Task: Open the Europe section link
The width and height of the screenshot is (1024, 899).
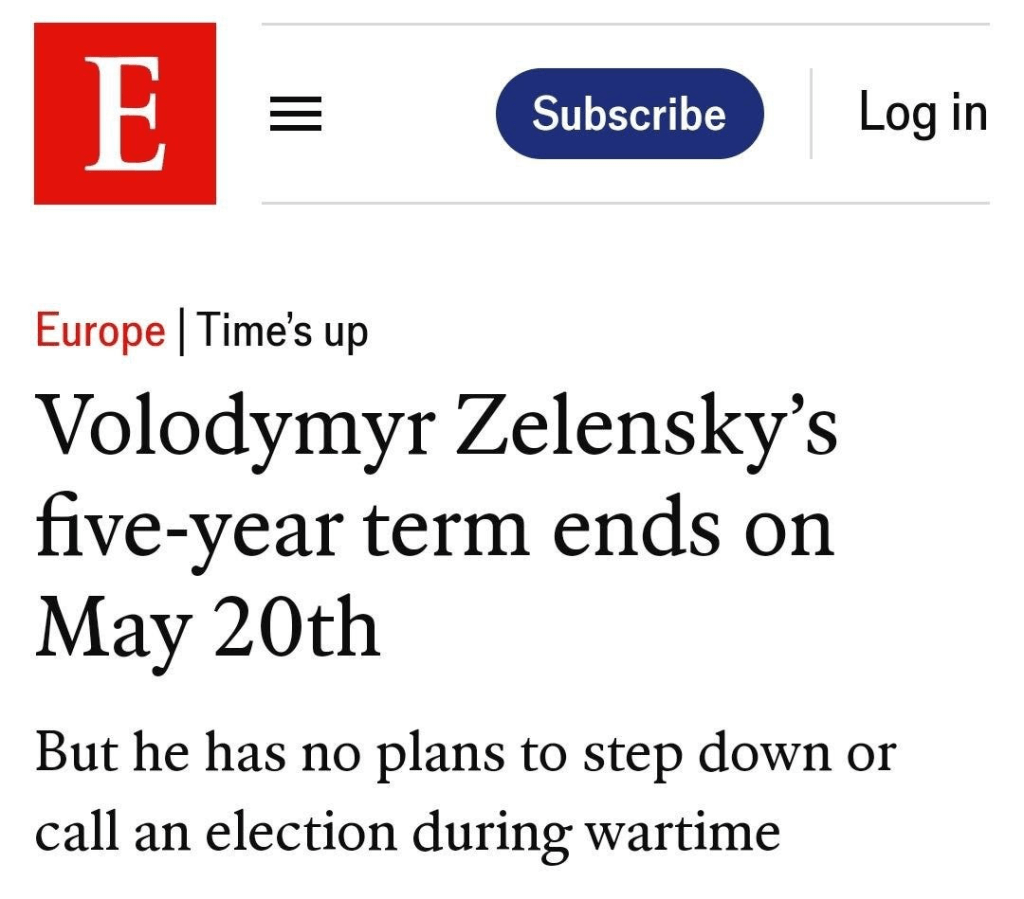Action: tap(100, 331)
